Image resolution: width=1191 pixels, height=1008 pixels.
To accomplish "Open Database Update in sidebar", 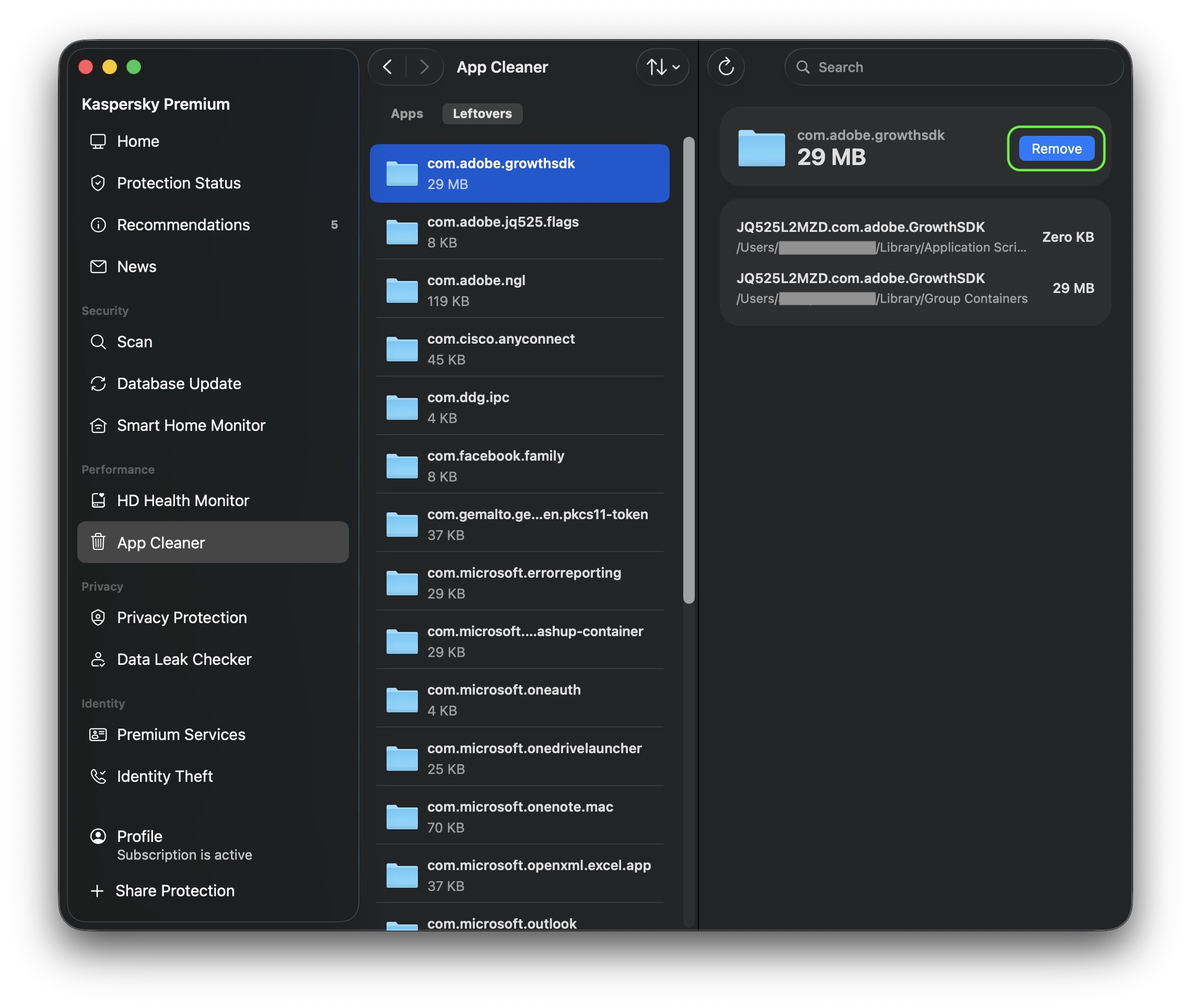I will click(x=213, y=383).
